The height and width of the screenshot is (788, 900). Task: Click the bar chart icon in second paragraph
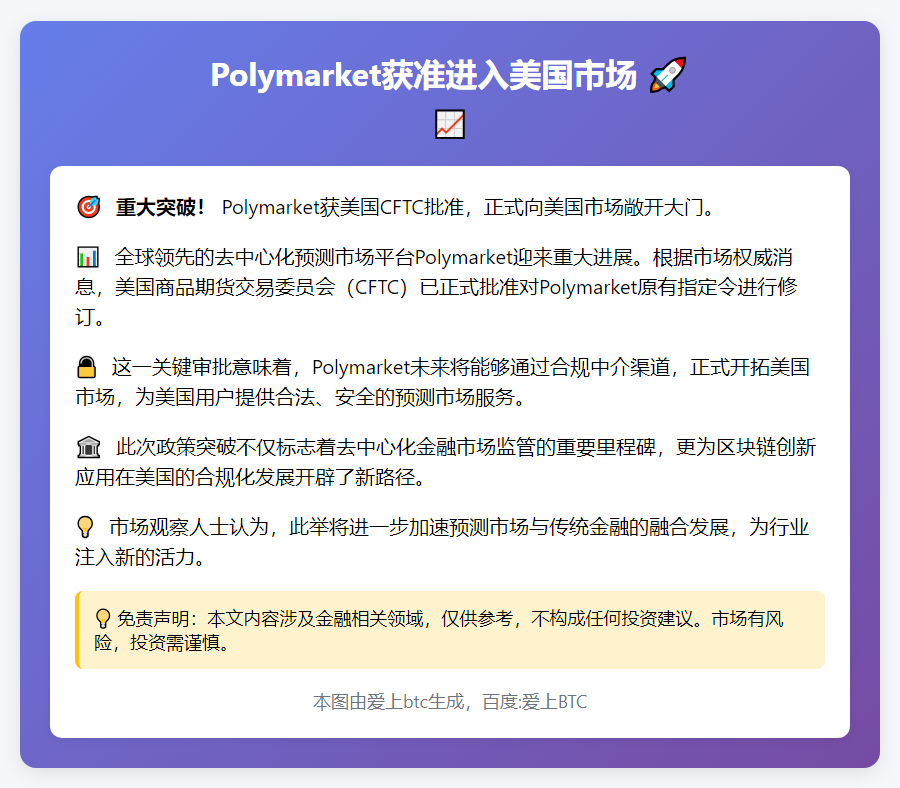(x=90, y=257)
